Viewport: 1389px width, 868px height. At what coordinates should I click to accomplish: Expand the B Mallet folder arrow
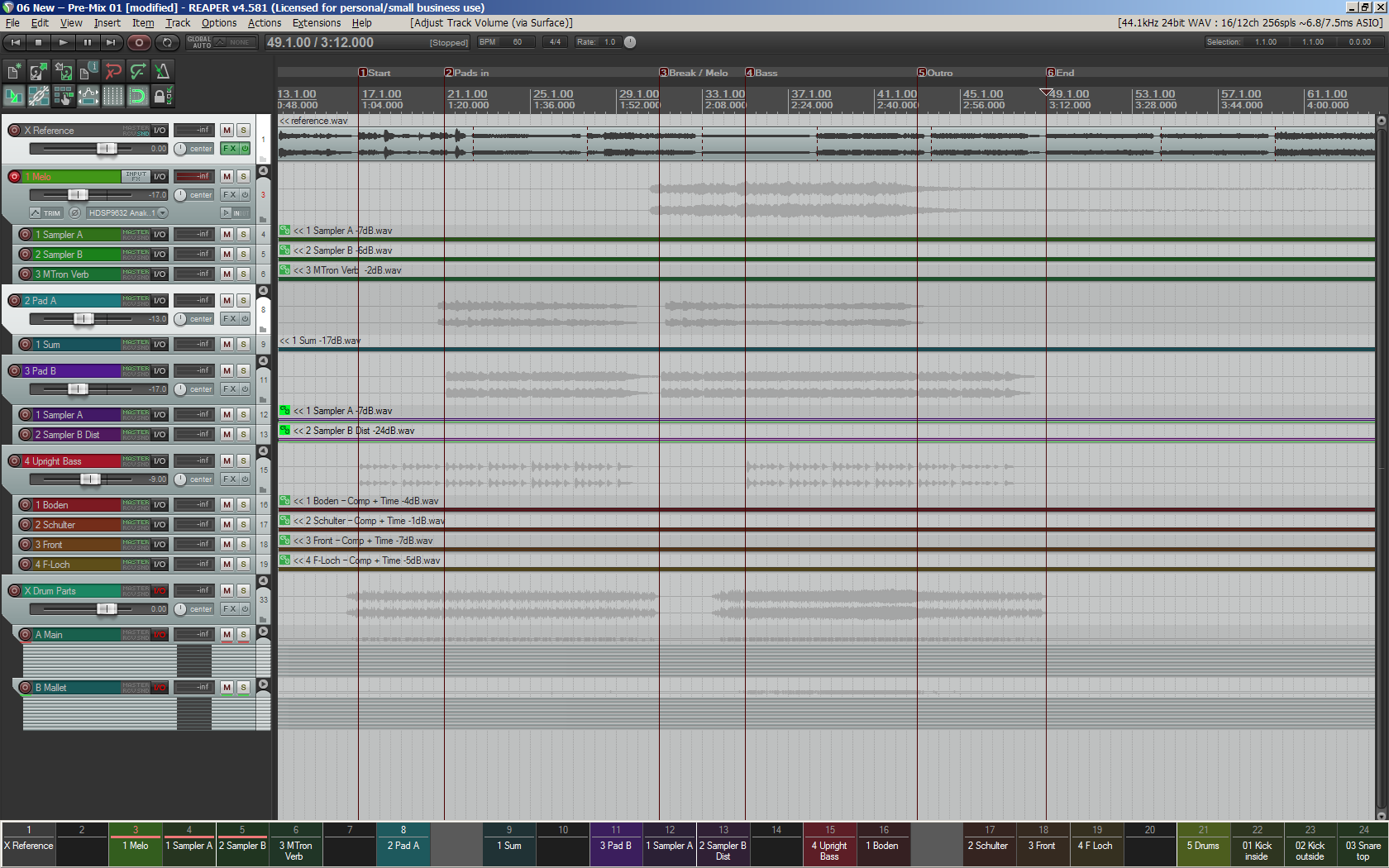pos(263,684)
